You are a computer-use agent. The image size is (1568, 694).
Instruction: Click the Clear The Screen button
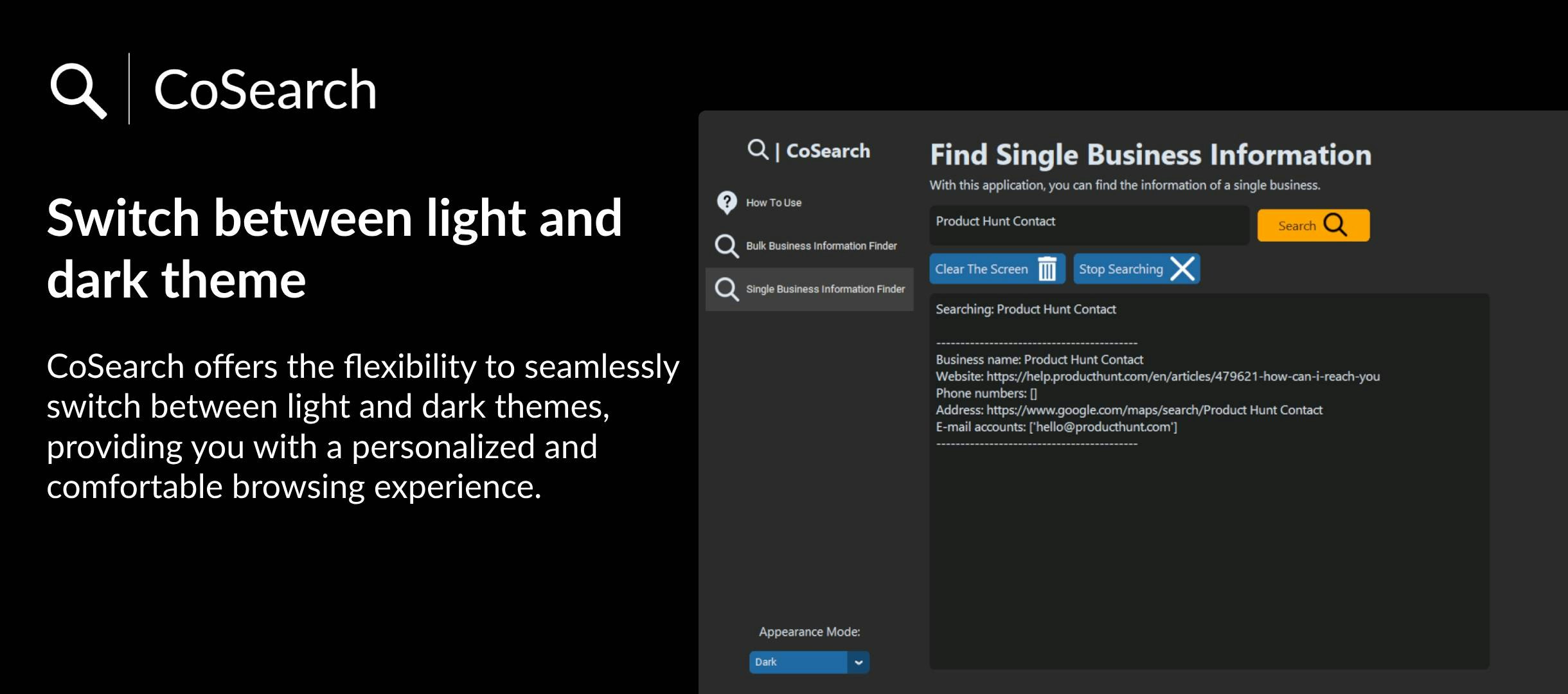[x=997, y=269]
